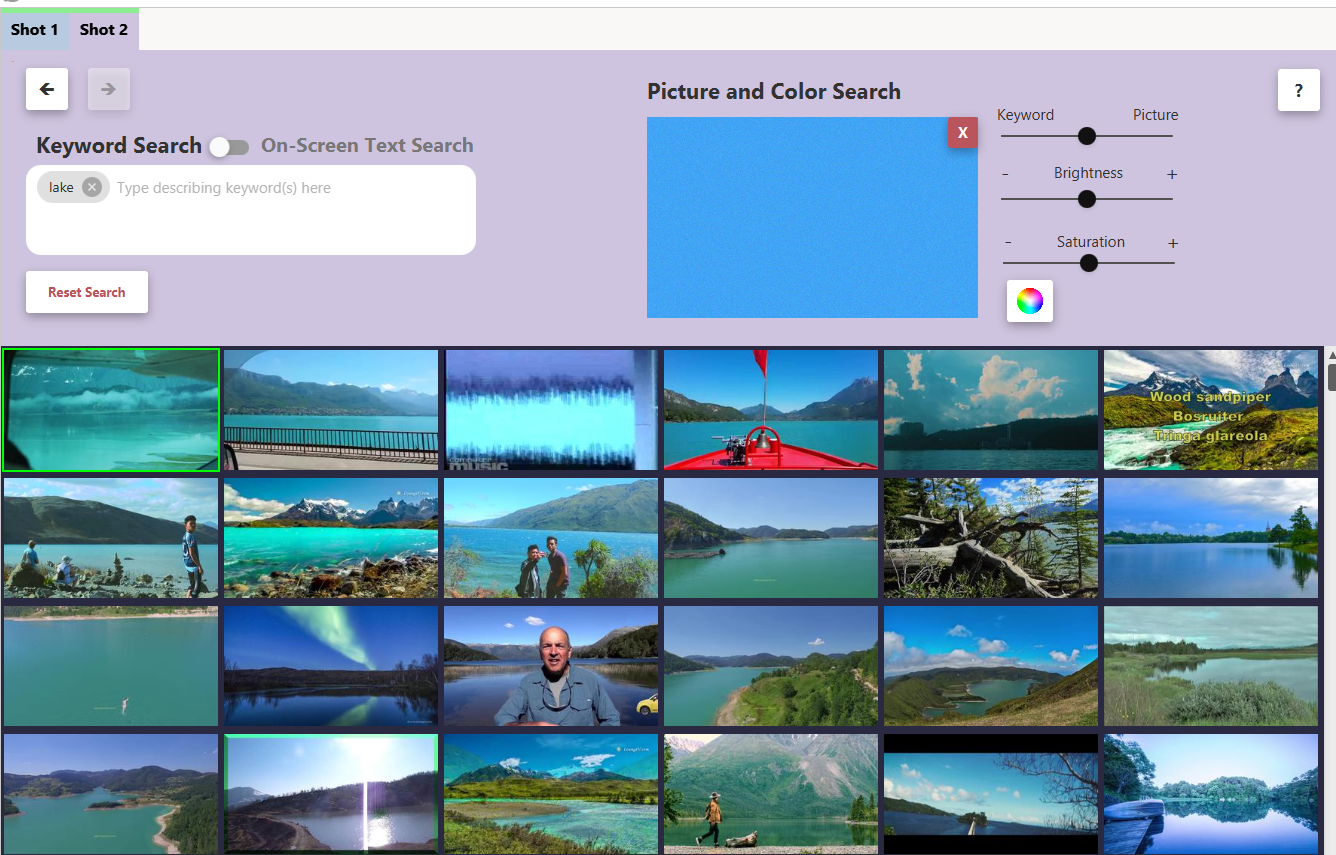Select thumbnail with letterboxed black bars
Image resolution: width=1336 pixels, height=855 pixels.
[991, 794]
